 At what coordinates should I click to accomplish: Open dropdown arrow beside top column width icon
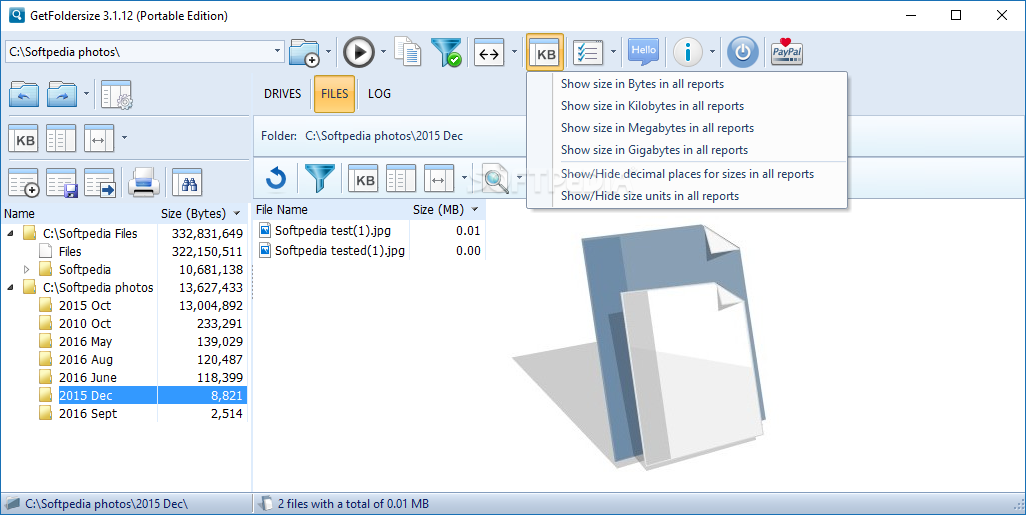coord(514,52)
